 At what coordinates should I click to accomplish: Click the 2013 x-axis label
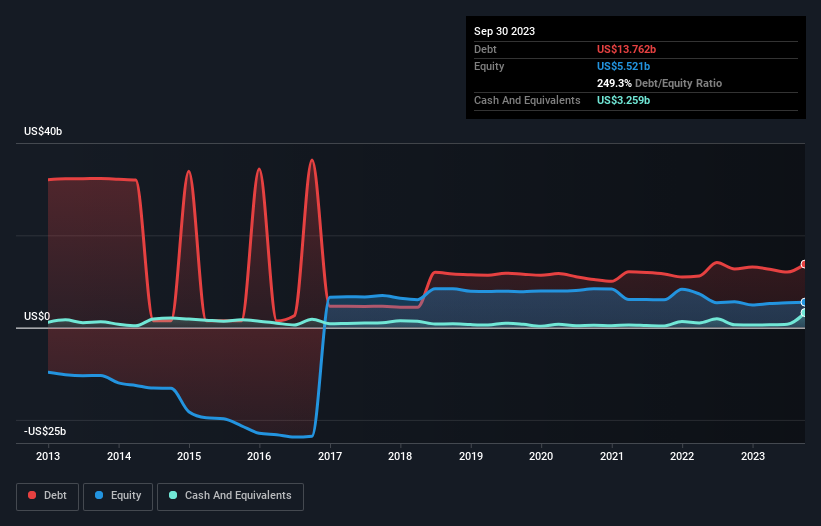(x=48, y=456)
